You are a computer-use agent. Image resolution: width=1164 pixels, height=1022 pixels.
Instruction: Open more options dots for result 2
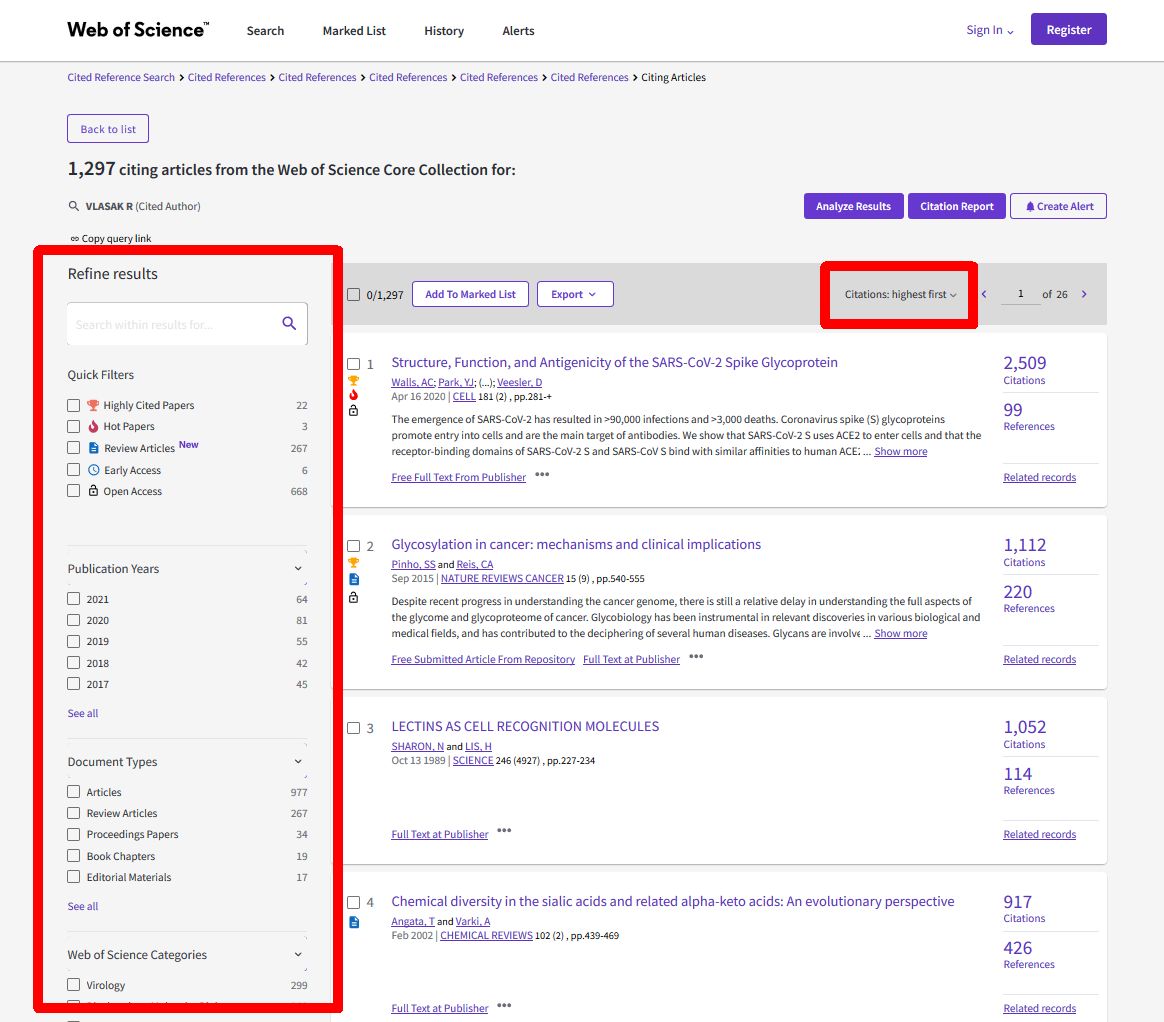click(696, 657)
